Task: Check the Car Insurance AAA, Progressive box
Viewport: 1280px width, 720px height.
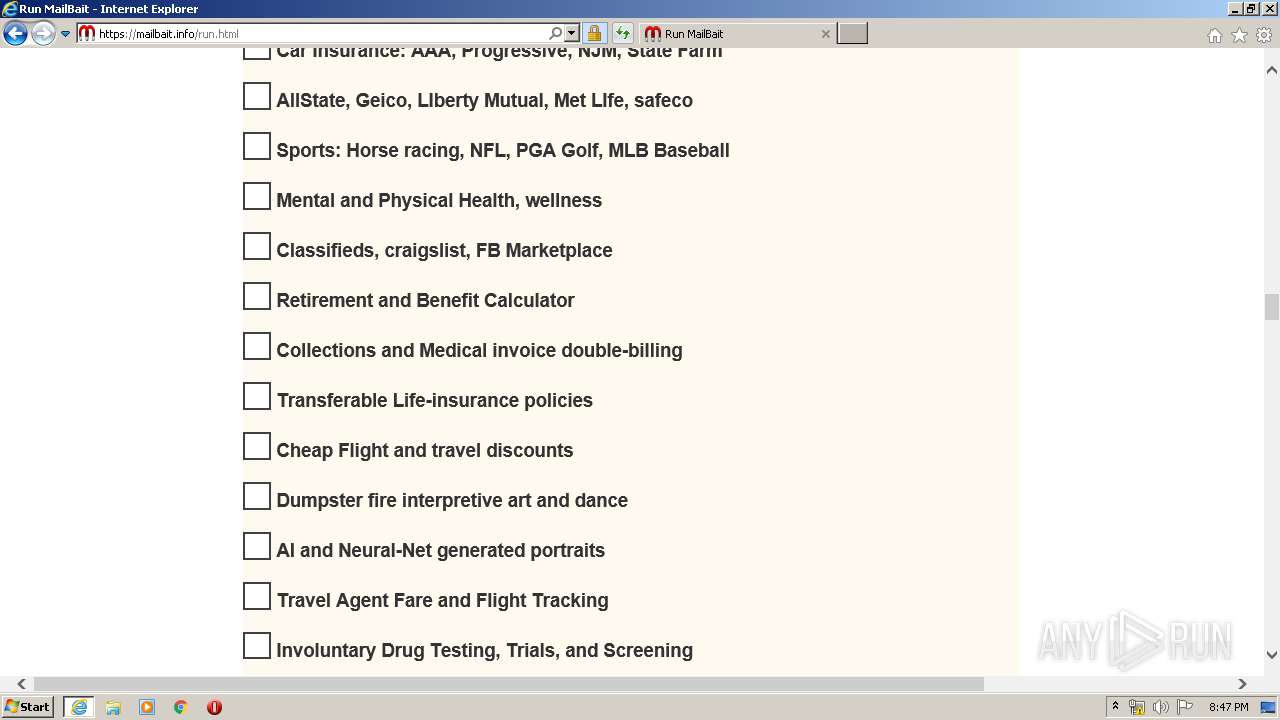Action: [257, 53]
